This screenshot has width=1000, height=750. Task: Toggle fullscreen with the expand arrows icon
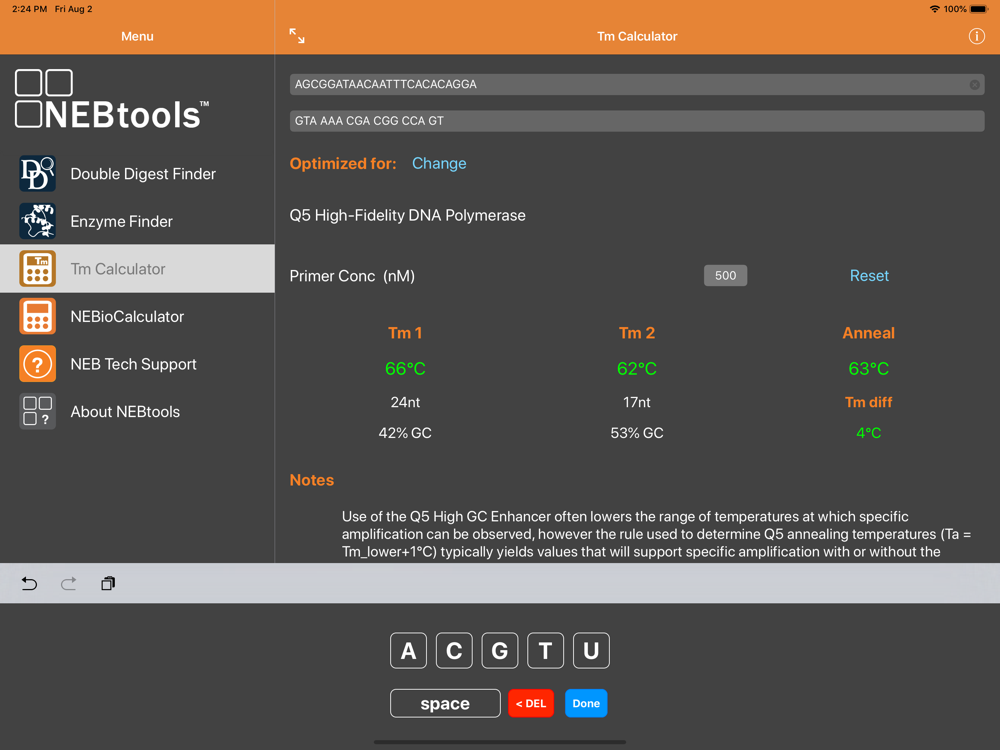point(297,36)
